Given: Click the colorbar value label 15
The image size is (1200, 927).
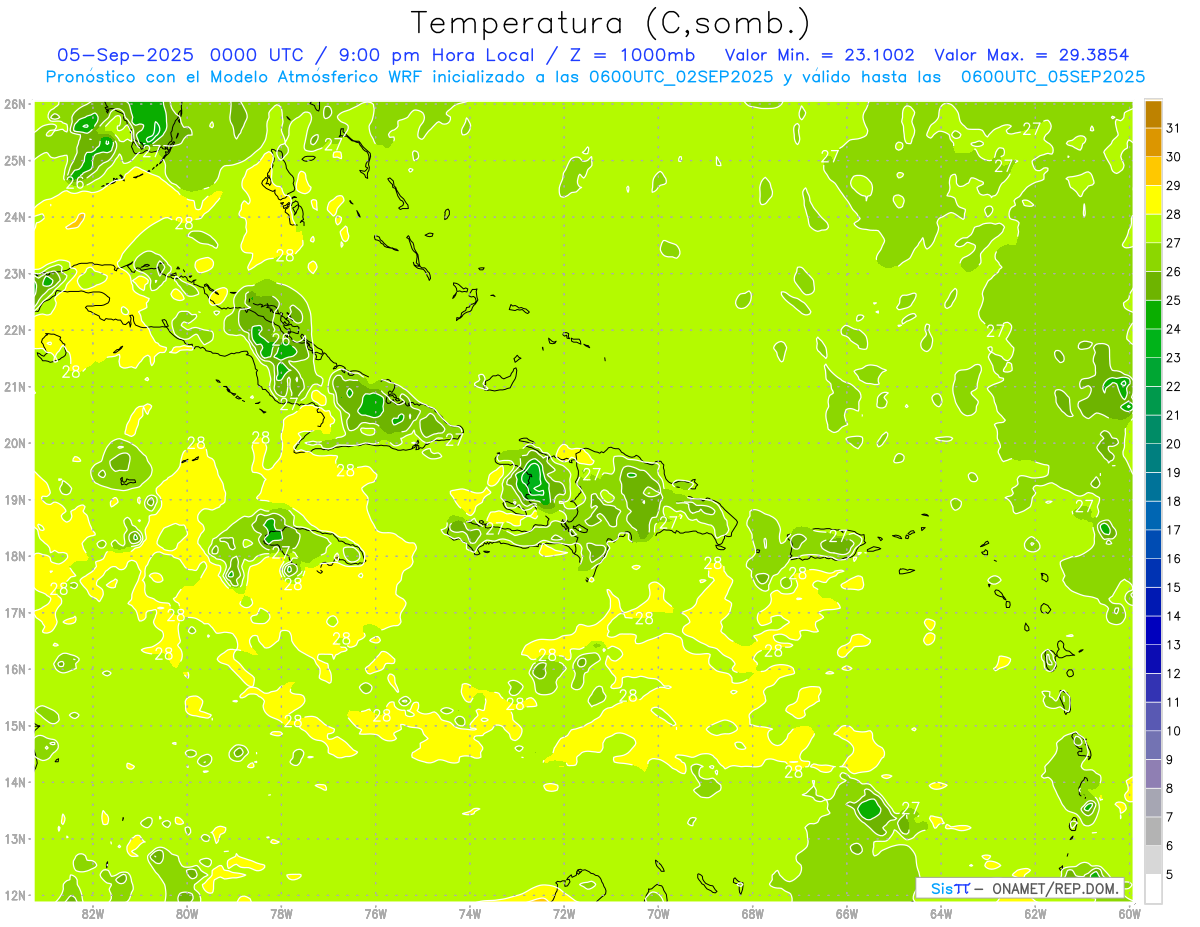Looking at the screenshot, I should tap(1173, 587).
